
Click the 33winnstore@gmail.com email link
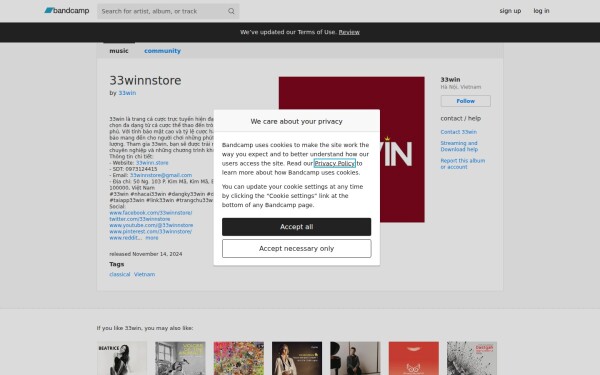pyautogui.click(x=161, y=175)
